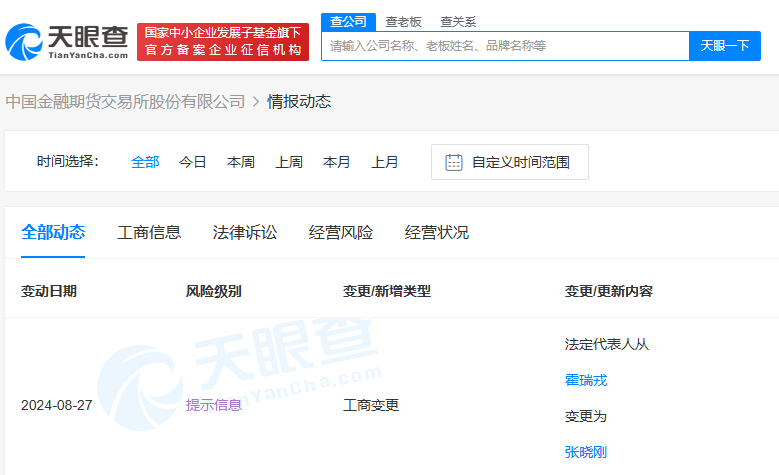Select the 2024-08-27 date cell

click(x=57, y=405)
